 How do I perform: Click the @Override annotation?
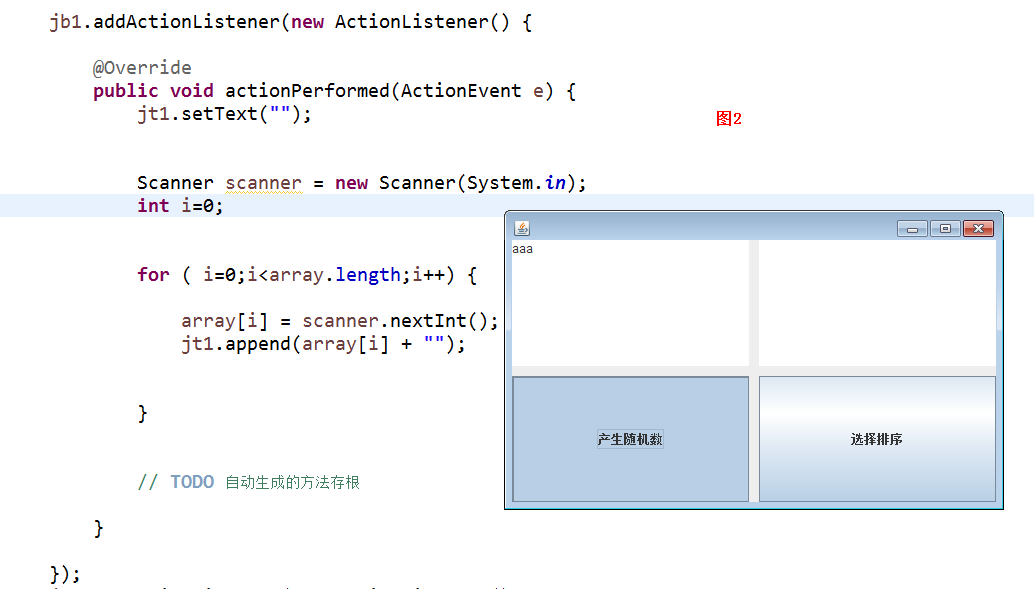(142, 68)
